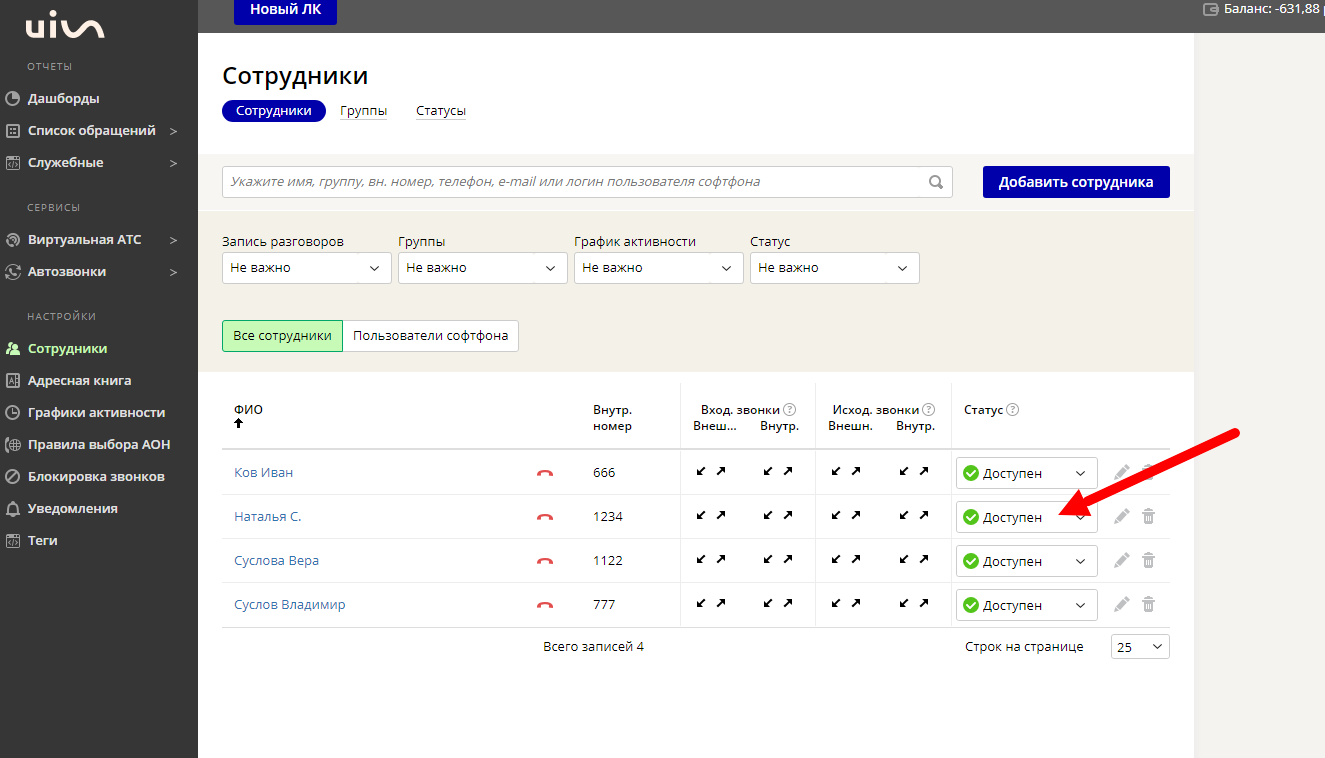
Task: Click the Виртуальная АТС icon
Action: [13, 240]
